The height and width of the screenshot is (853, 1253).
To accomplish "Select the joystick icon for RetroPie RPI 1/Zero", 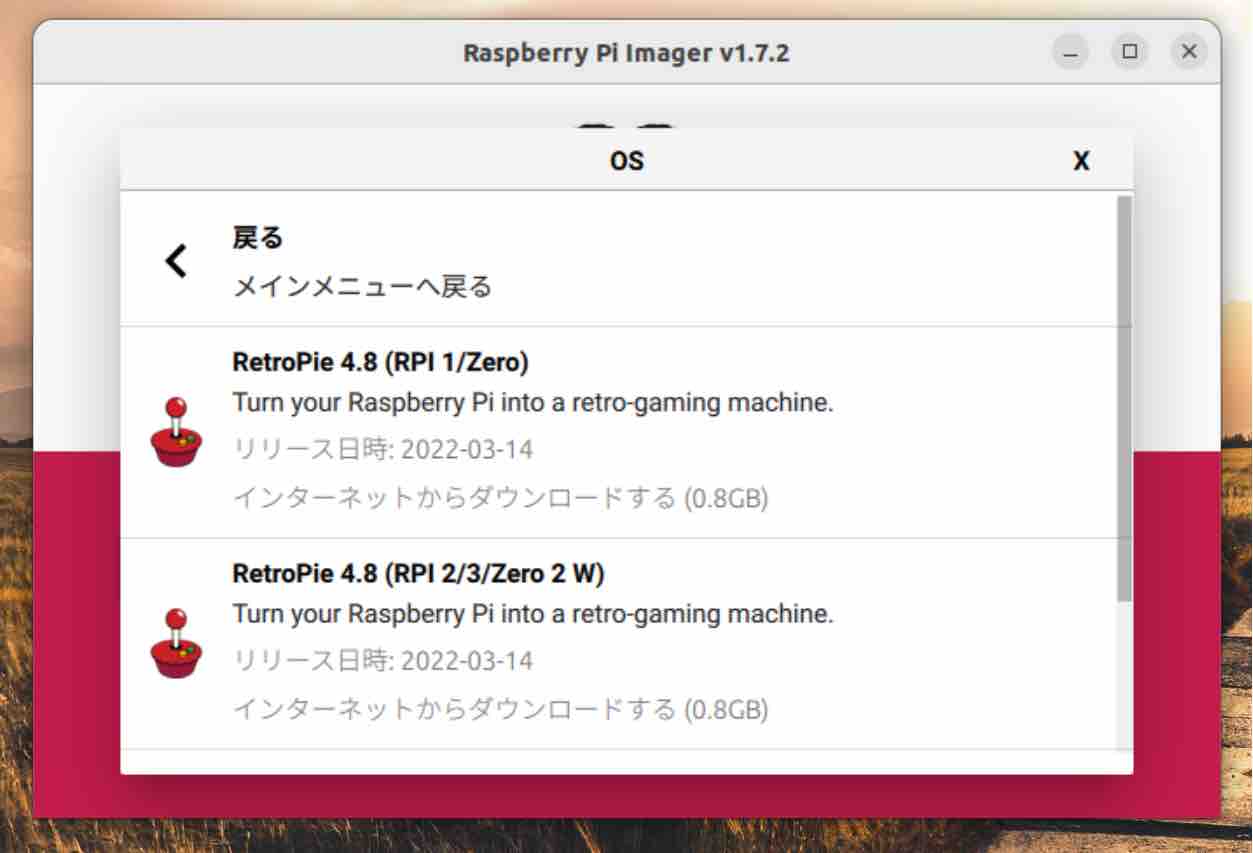I will tap(177, 432).
